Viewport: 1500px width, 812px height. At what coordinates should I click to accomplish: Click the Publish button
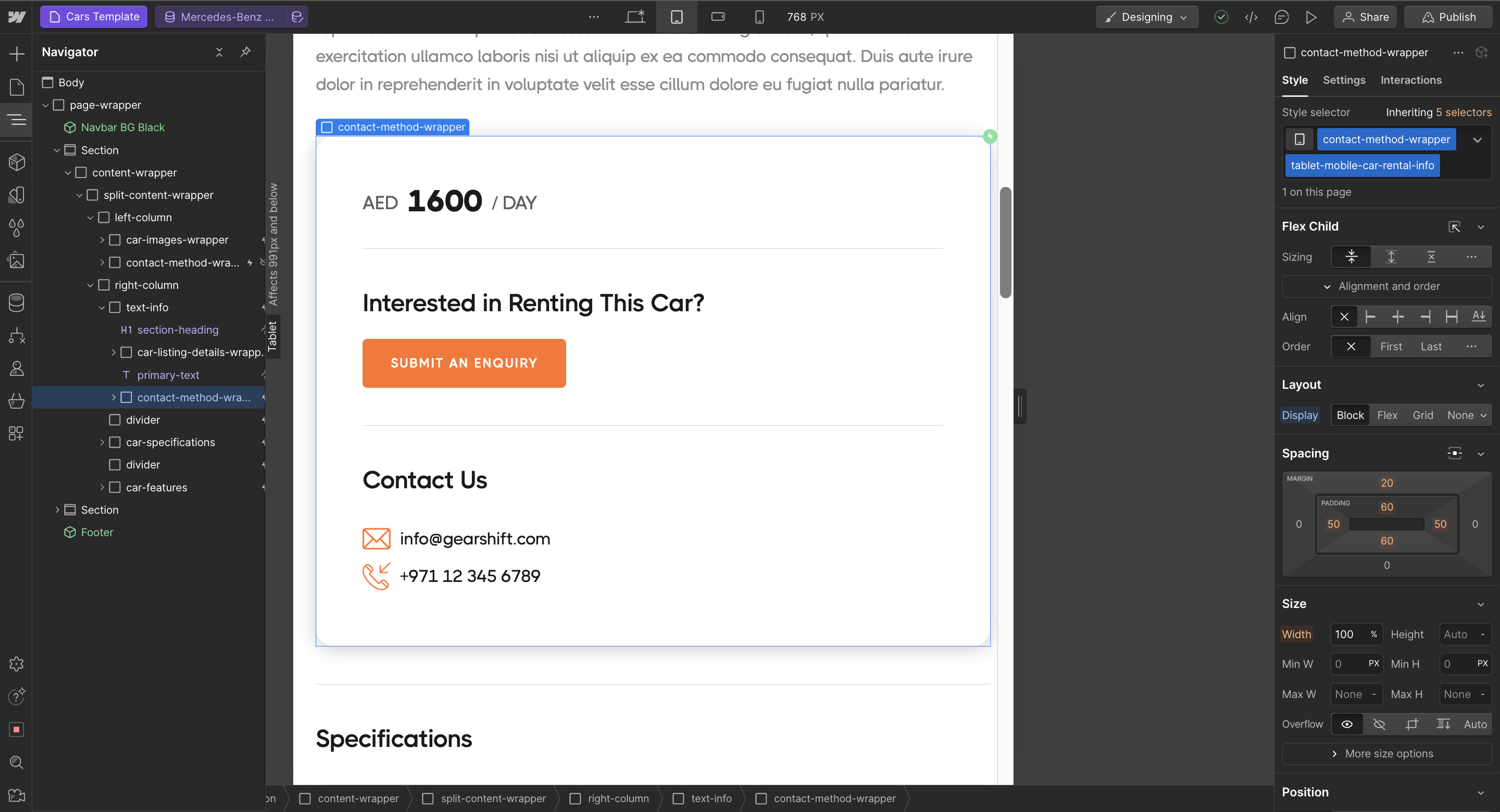[1449, 17]
